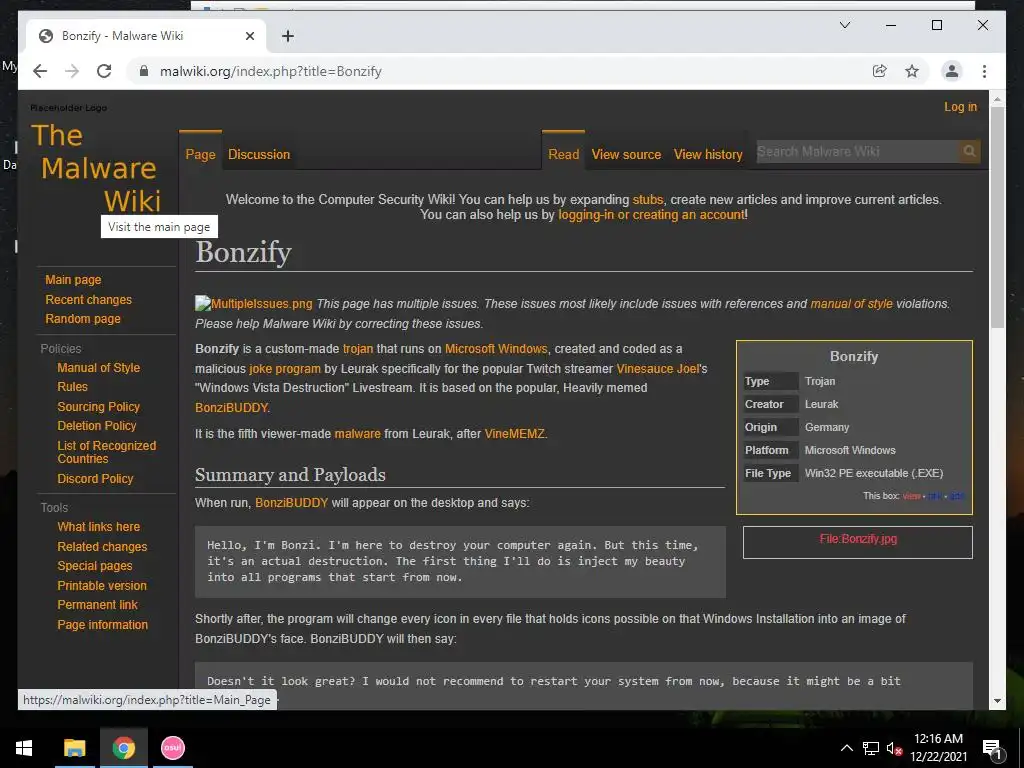1024x768 pixels.
Task: Click the taskbar clock and date
Action: (x=938, y=748)
